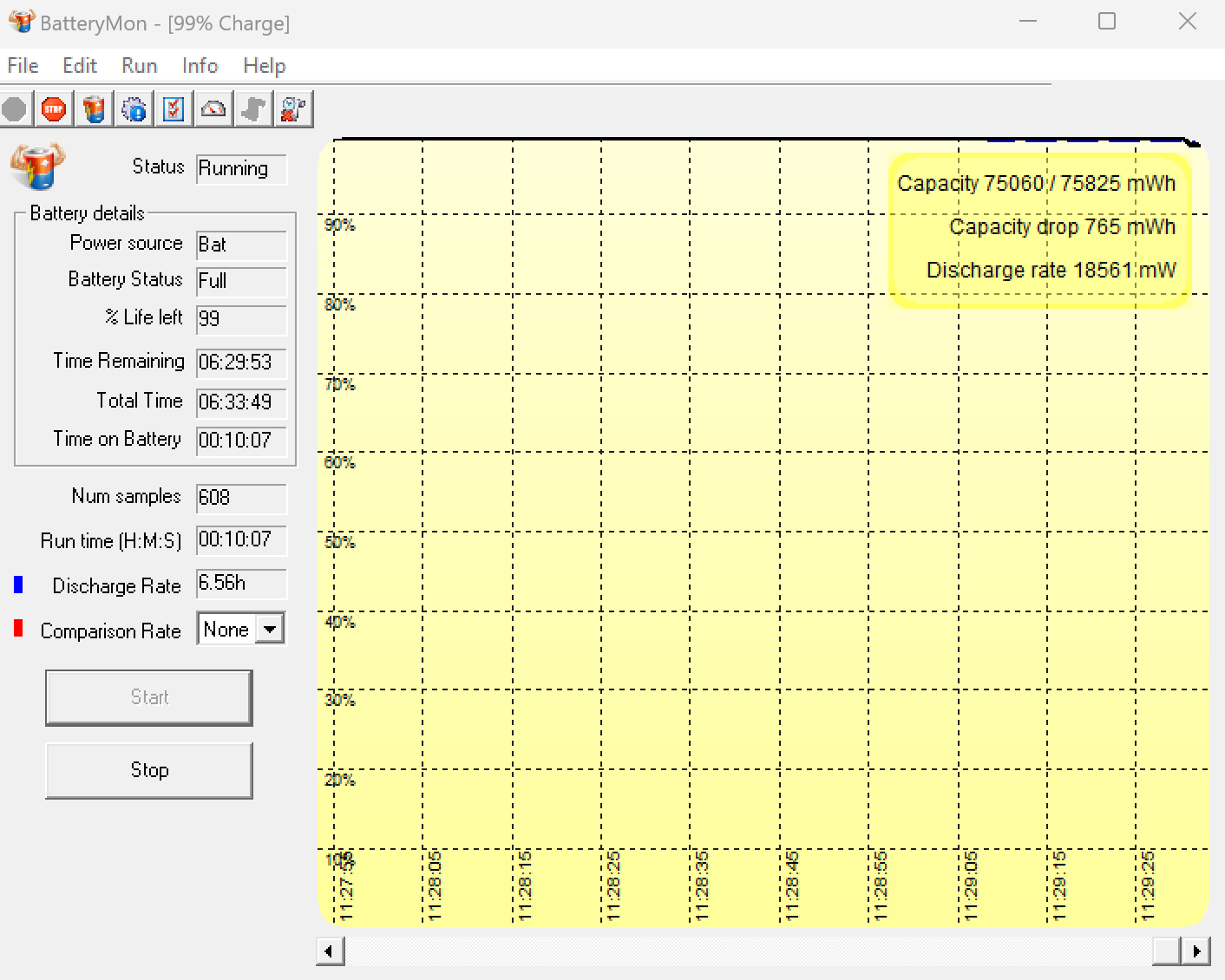
Task: Click the gauge meter toolbar icon
Action: tap(213, 109)
